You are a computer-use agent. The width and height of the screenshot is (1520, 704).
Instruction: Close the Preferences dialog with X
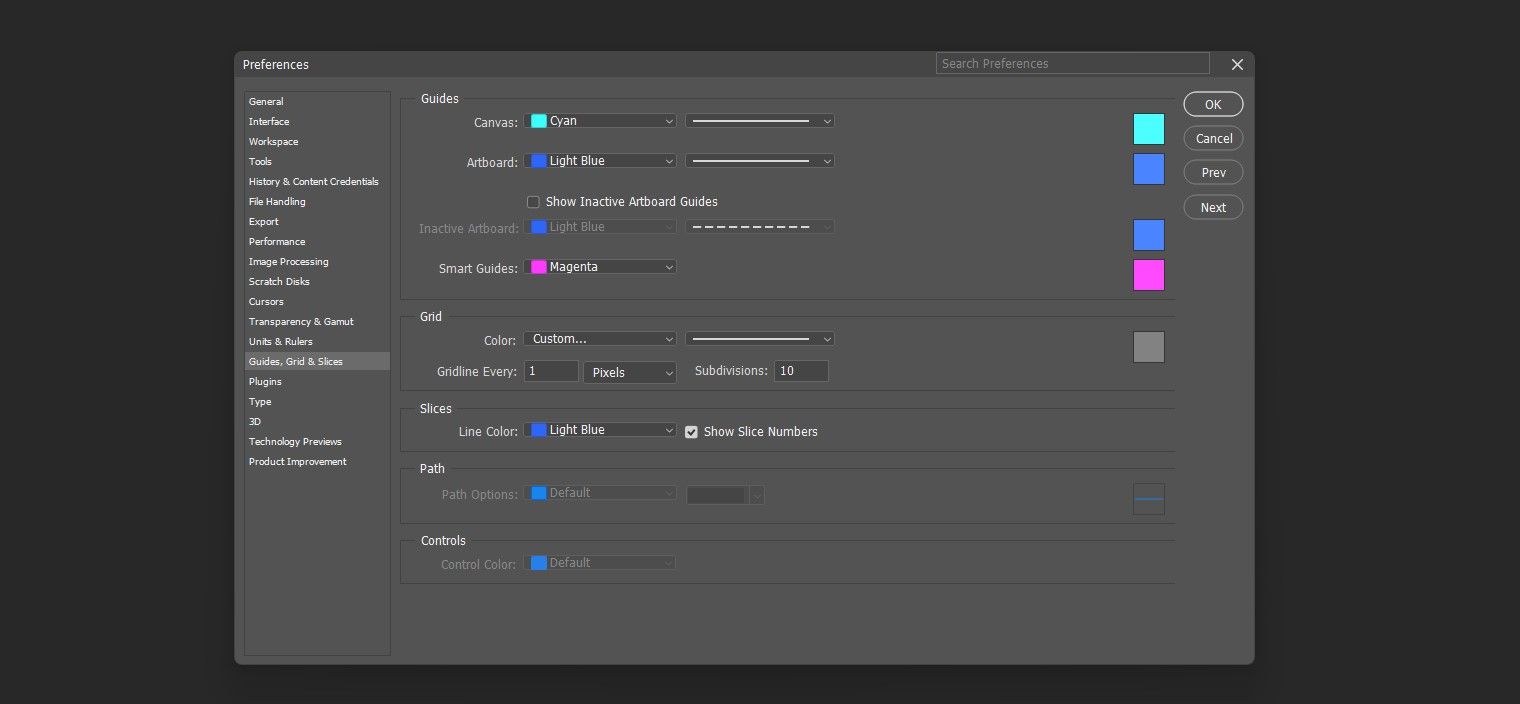tap(1237, 64)
